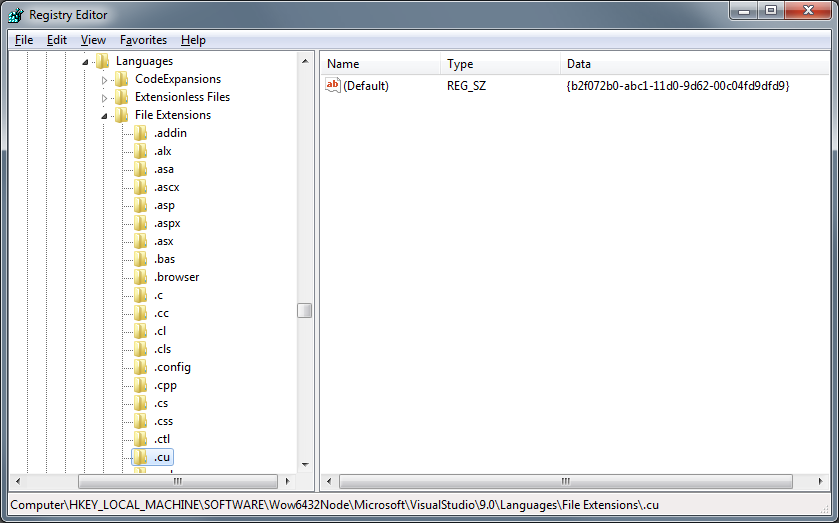Click the Registry Editor app icon in title bar

16,15
